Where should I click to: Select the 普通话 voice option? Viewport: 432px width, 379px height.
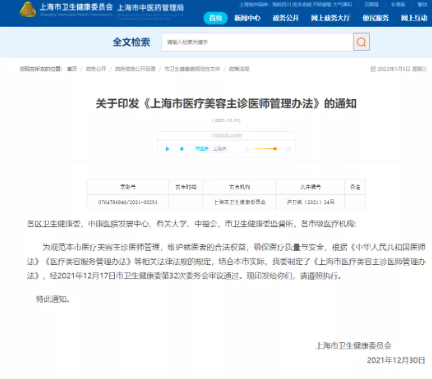coord(201,149)
